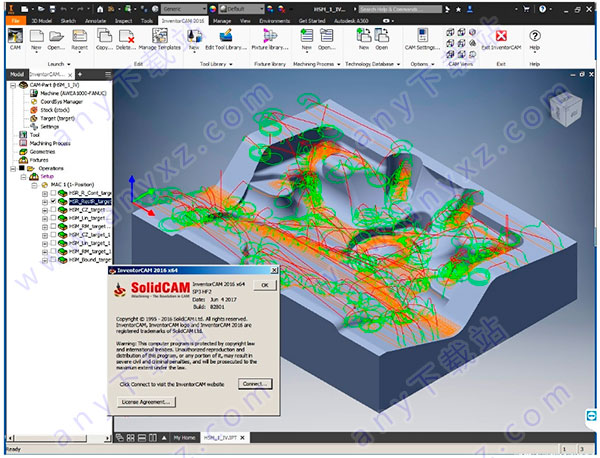Check the HSR_R_Cont_target operation checkbox

point(54,193)
